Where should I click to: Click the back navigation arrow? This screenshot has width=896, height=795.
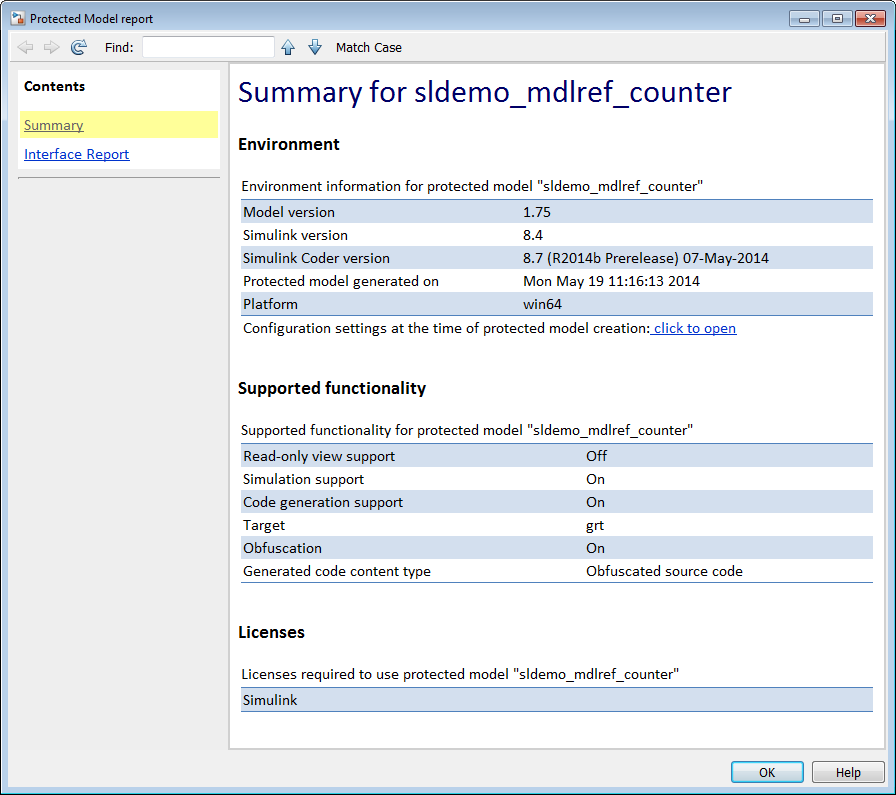tap(25, 47)
